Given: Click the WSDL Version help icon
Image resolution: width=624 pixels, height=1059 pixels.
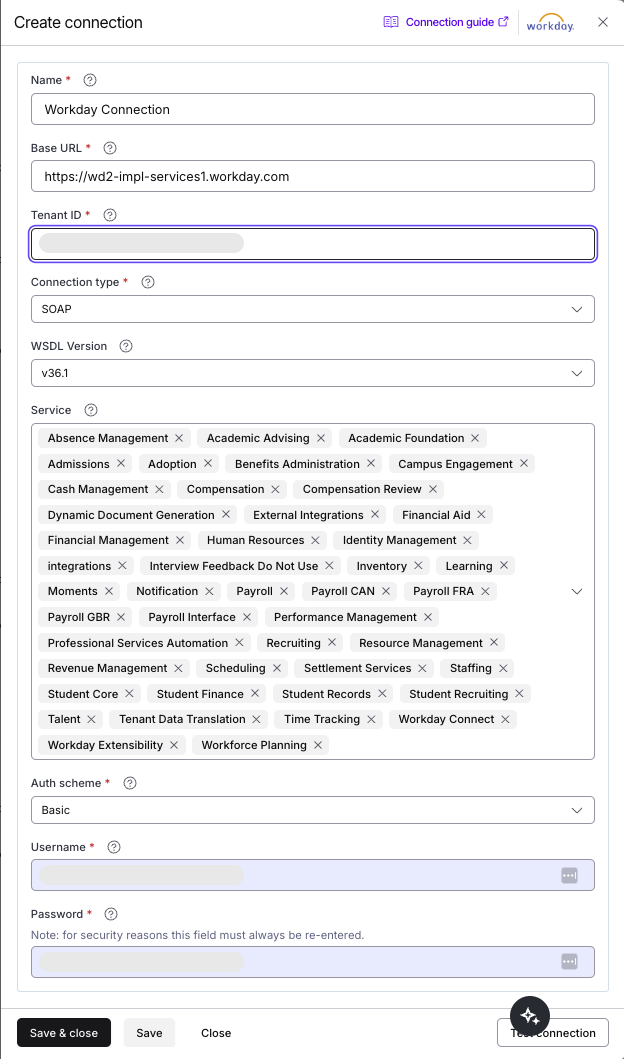Looking at the screenshot, I should (x=126, y=346).
